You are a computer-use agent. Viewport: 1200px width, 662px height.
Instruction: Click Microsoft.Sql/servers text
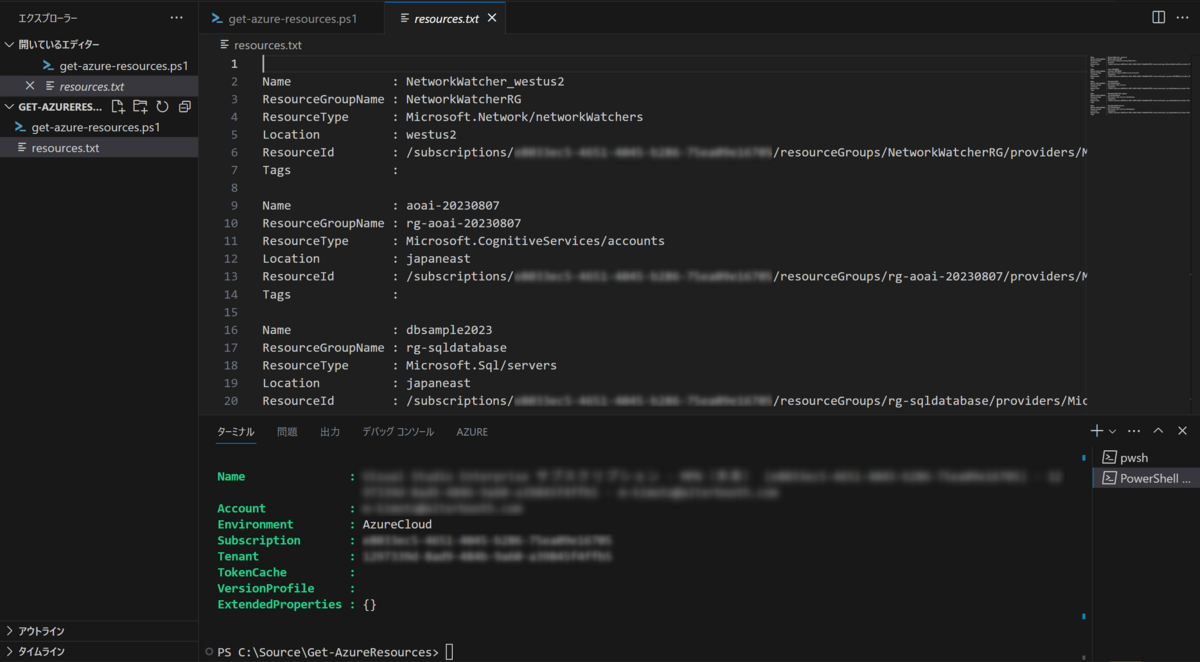pyautogui.click(x=481, y=365)
